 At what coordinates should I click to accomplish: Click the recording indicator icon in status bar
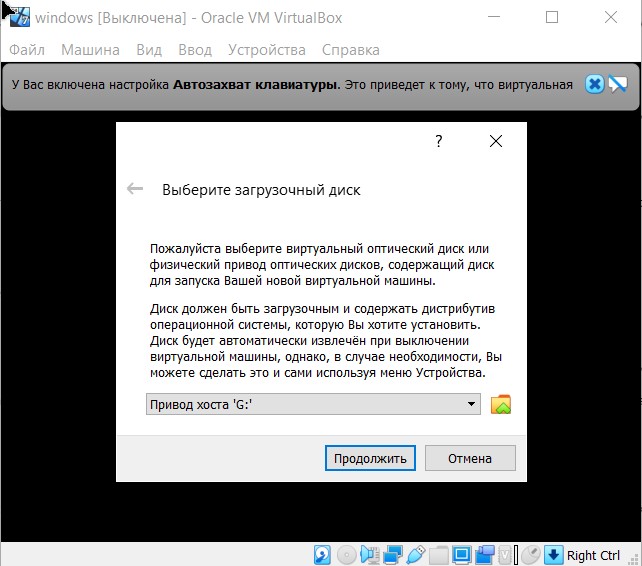point(485,555)
